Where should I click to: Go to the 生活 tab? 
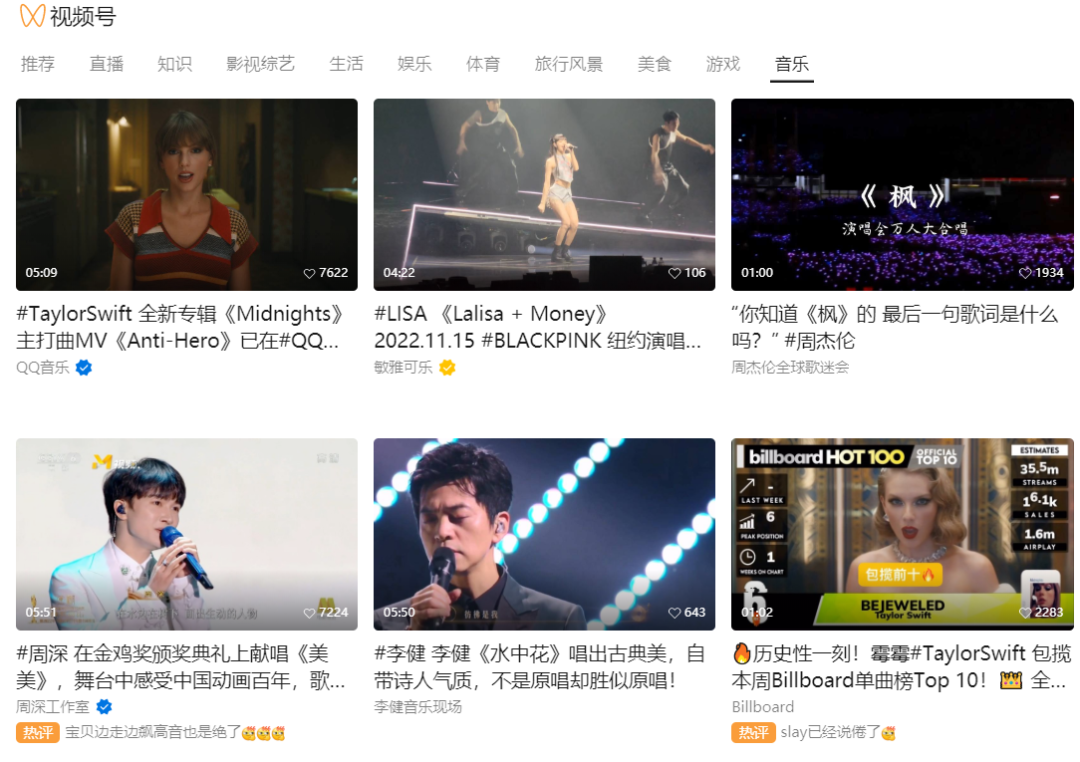coord(346,64)
